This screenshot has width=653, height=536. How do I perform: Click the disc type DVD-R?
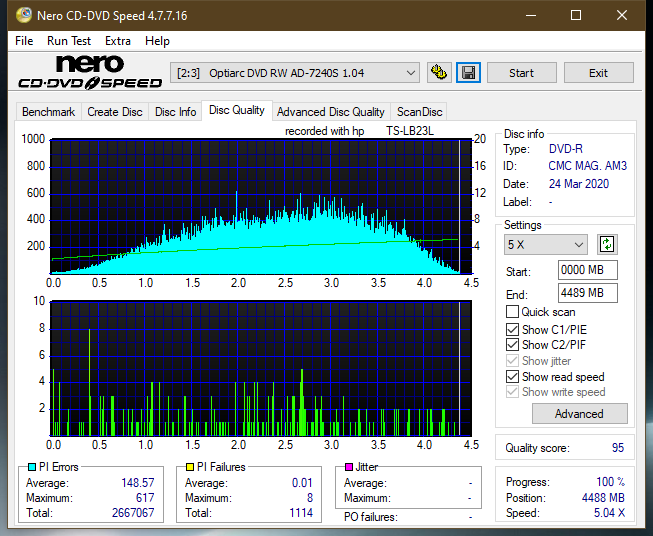(x=566, y=149)
